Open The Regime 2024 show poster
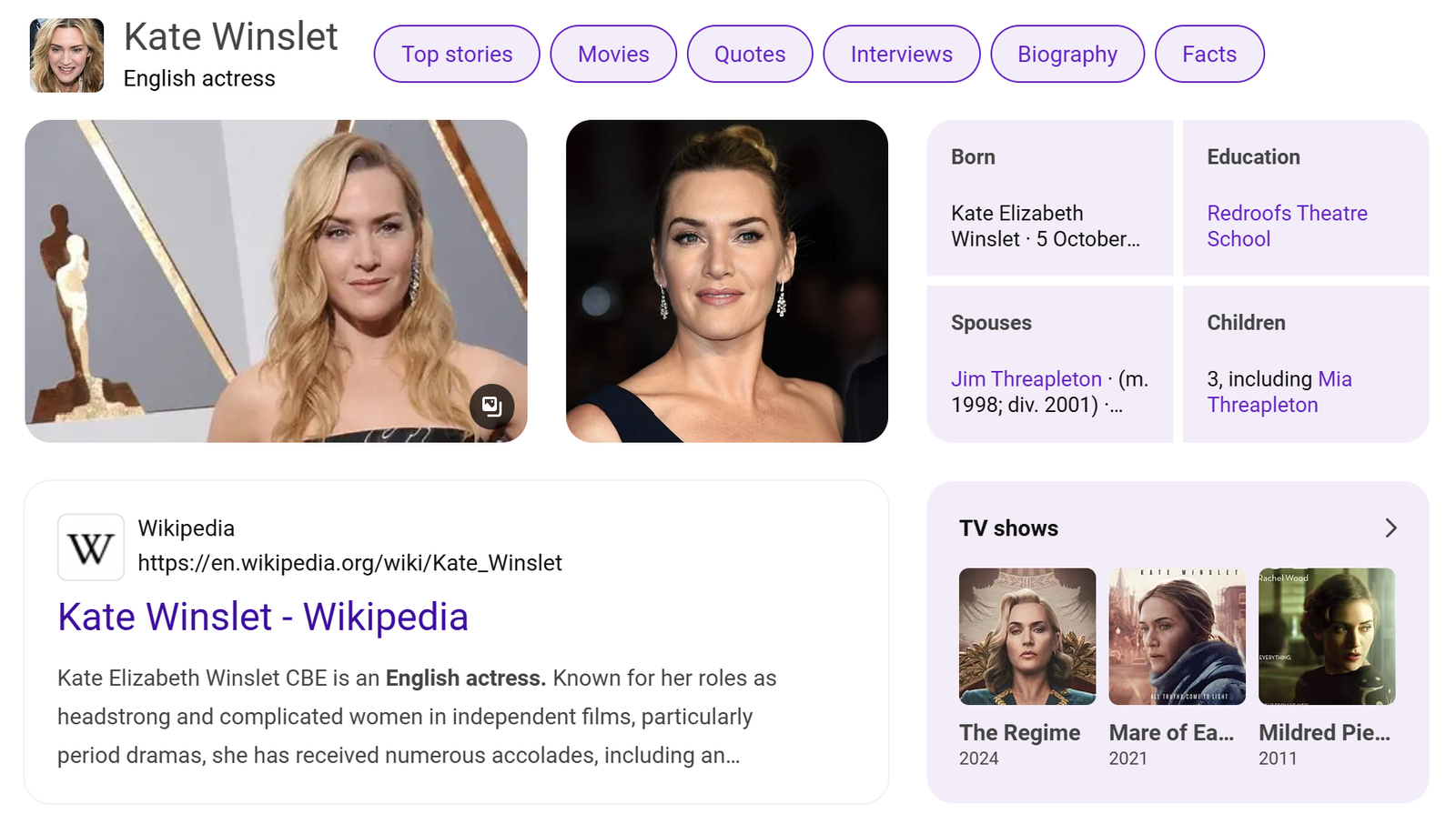Screen dimensions: 1456x824 pos(1027,637)
